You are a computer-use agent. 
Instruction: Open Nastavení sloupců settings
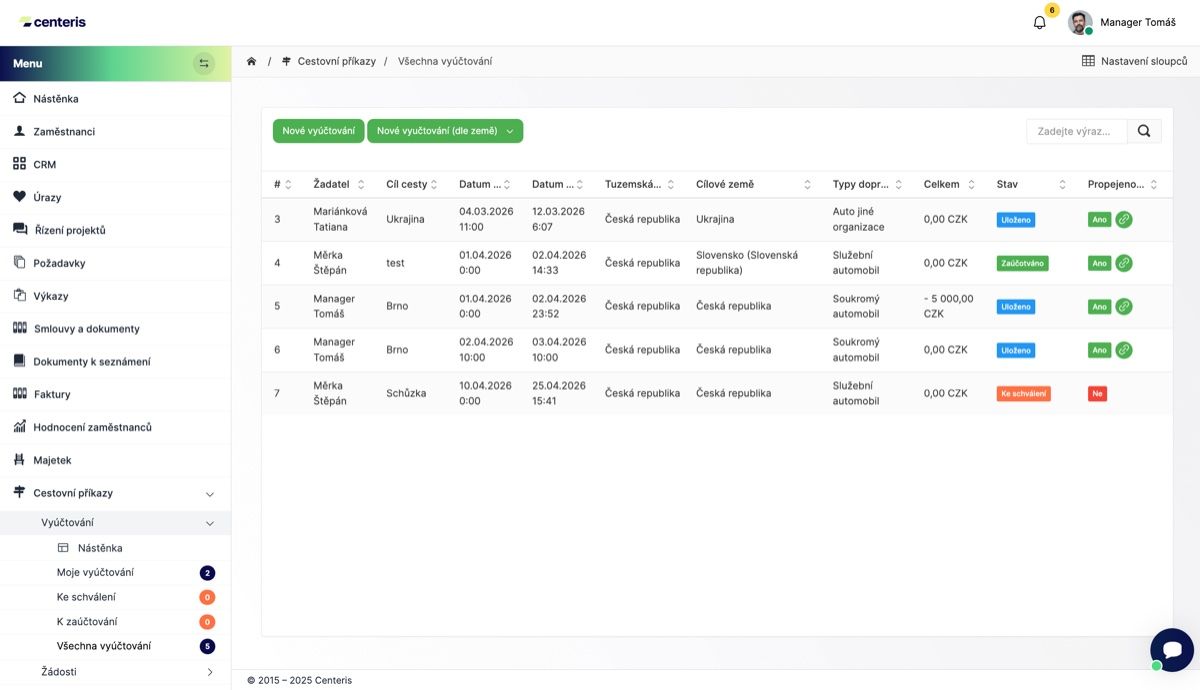point(1134,61)
